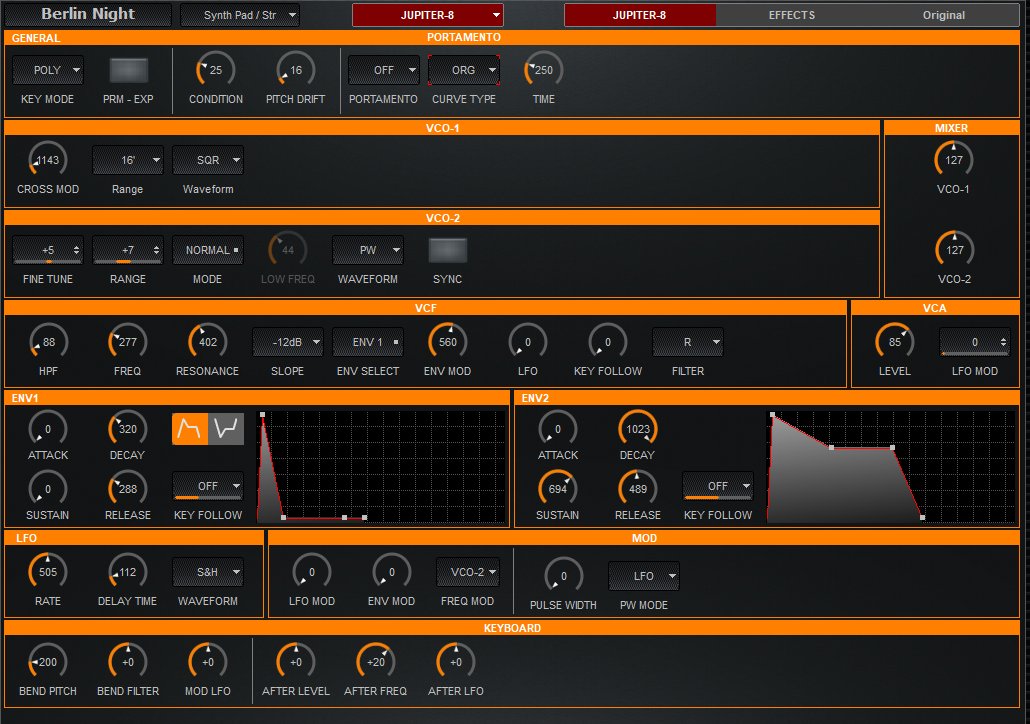Click the AFTER FREQ knob

point(376,662)
